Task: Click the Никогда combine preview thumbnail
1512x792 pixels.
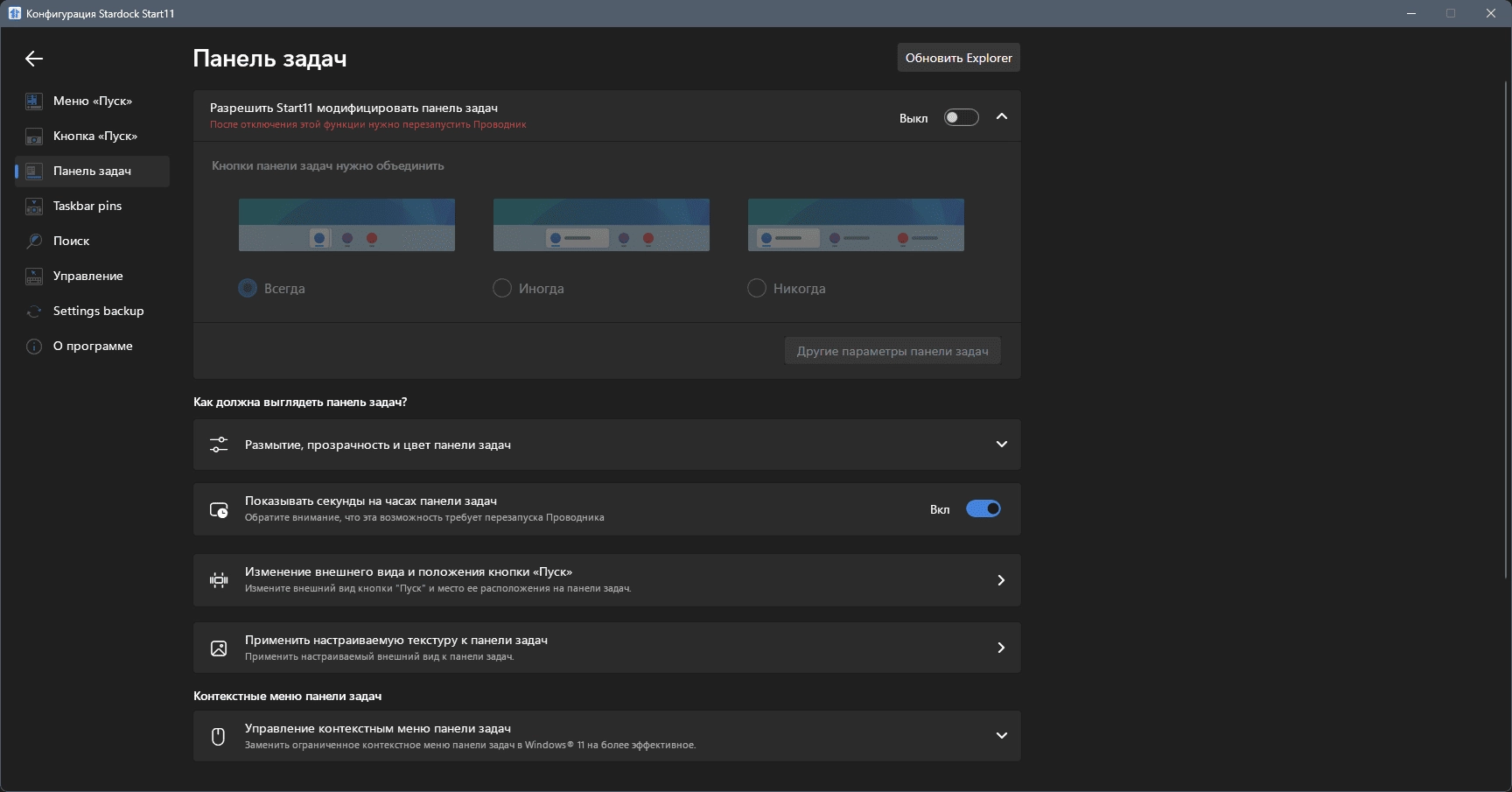Action: (x=856, y=225)
